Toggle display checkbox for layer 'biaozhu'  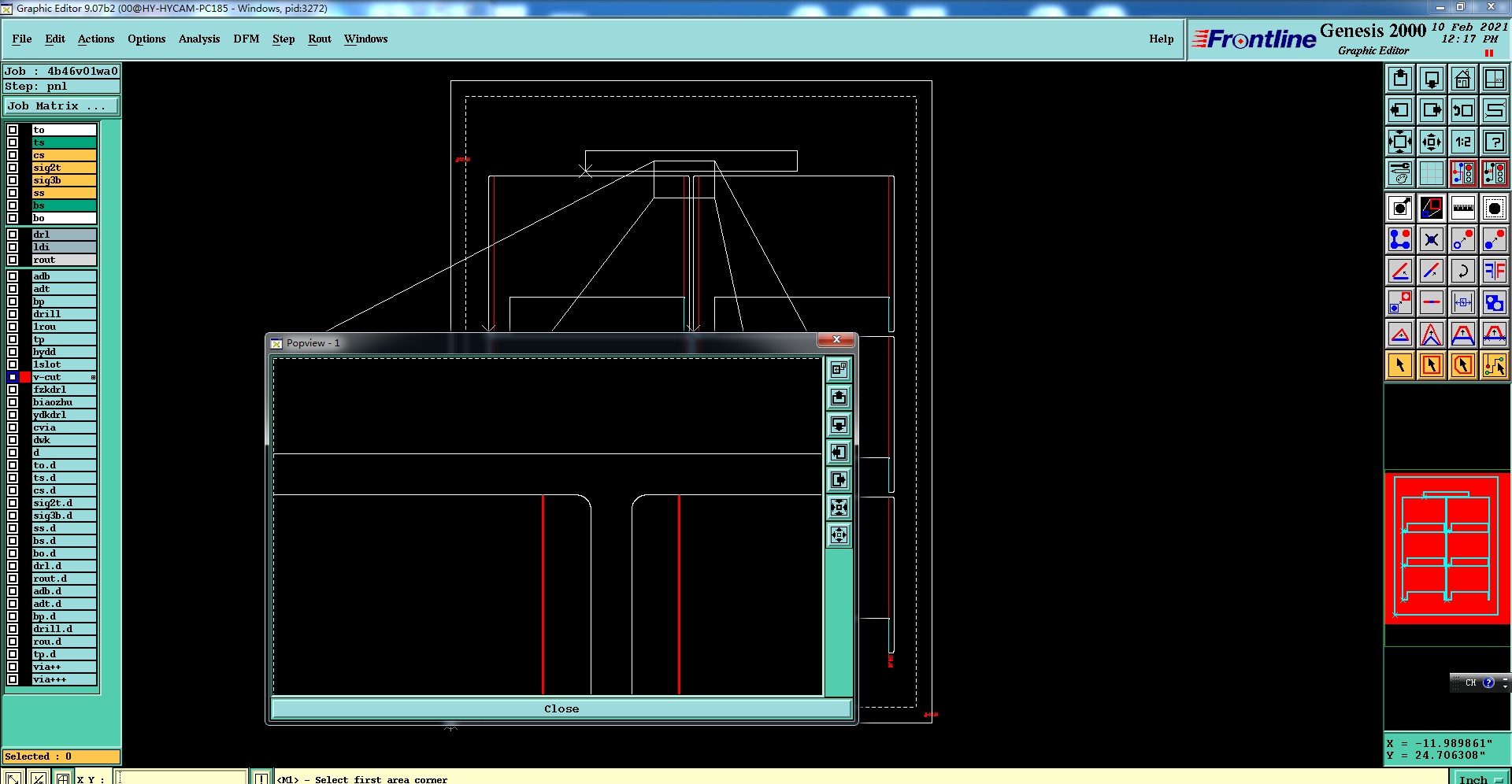tap(13, 402)
